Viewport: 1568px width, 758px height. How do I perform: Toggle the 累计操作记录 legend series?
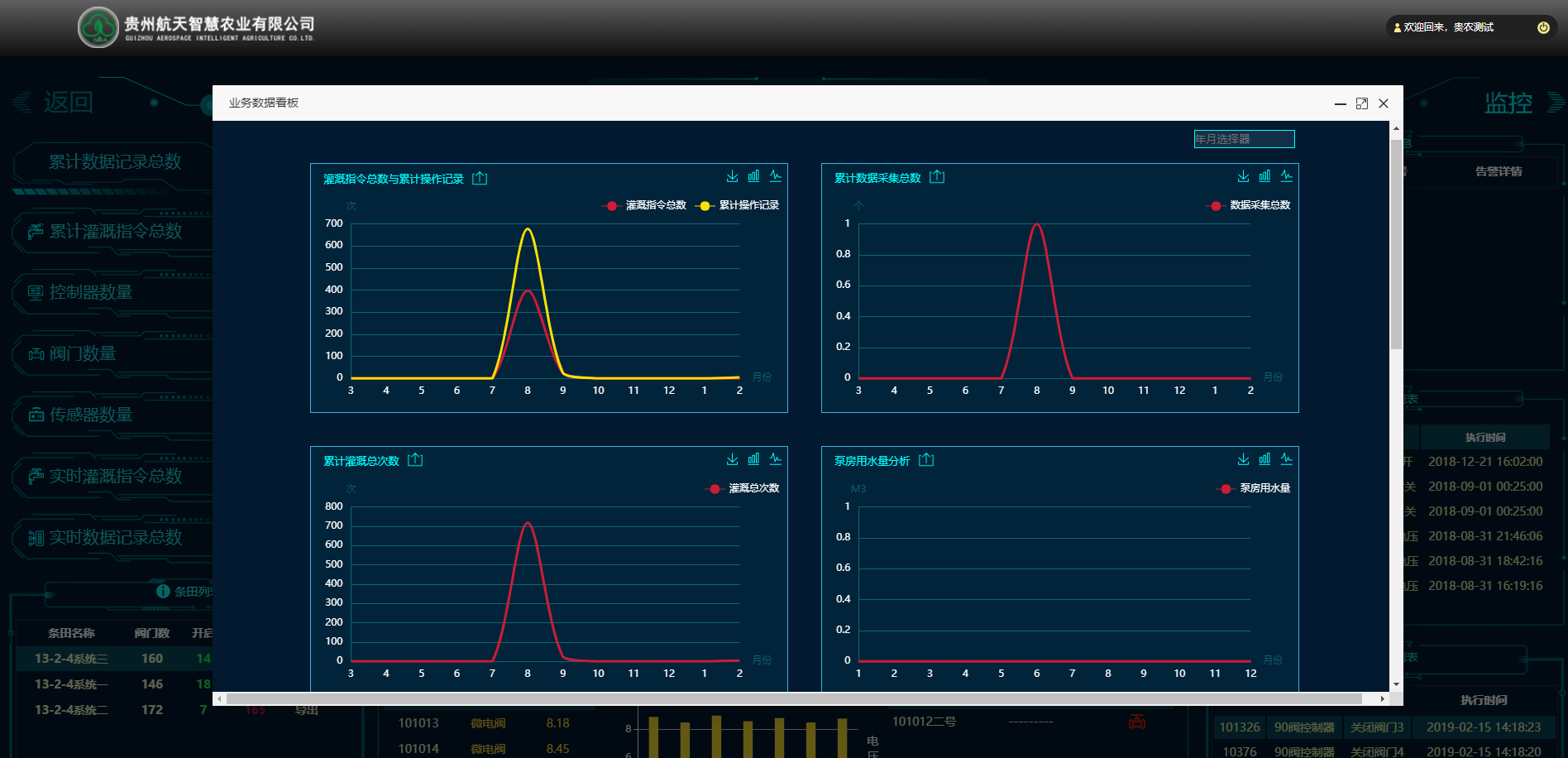739,205
